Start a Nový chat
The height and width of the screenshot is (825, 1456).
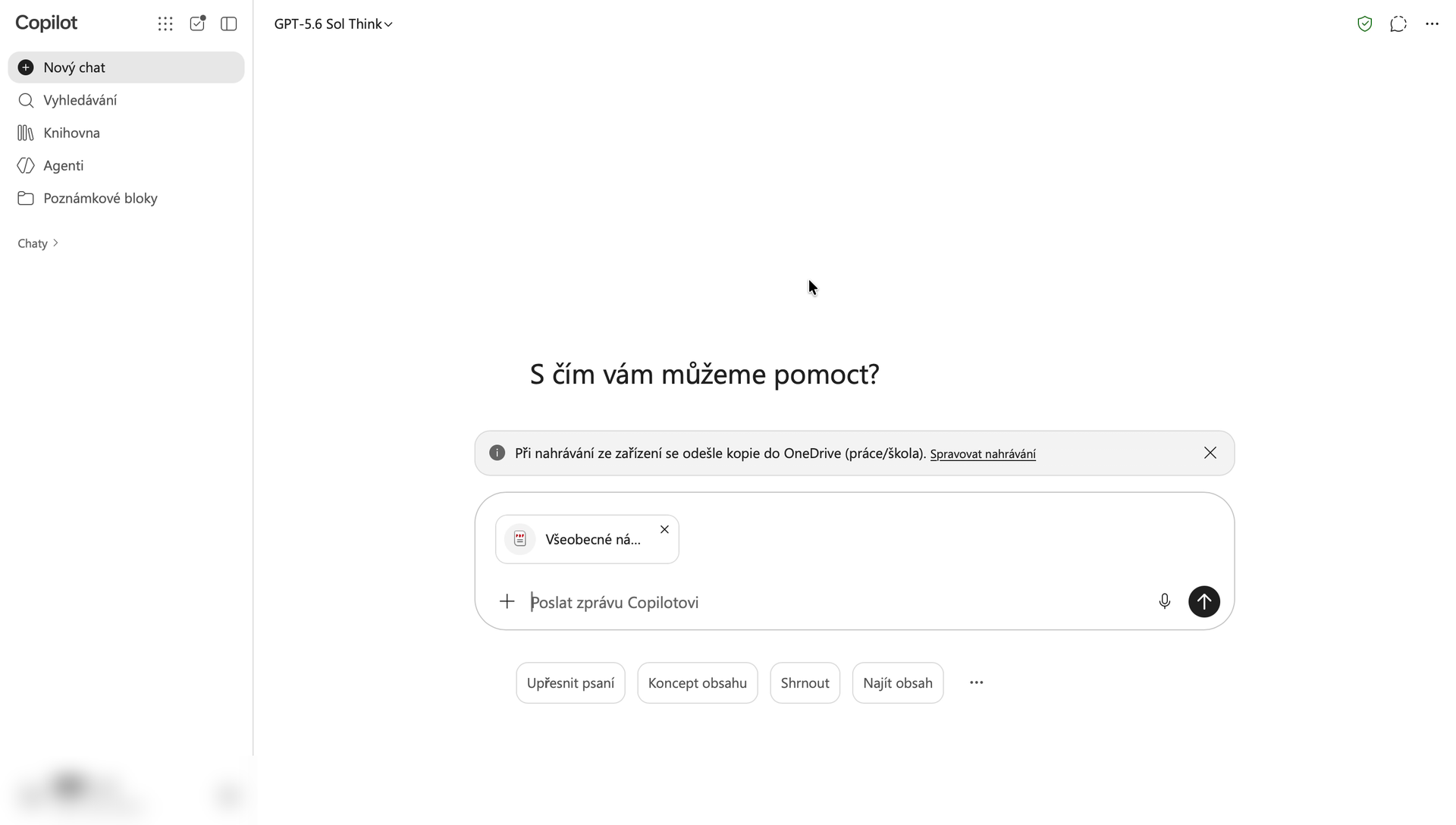point(126,67)
